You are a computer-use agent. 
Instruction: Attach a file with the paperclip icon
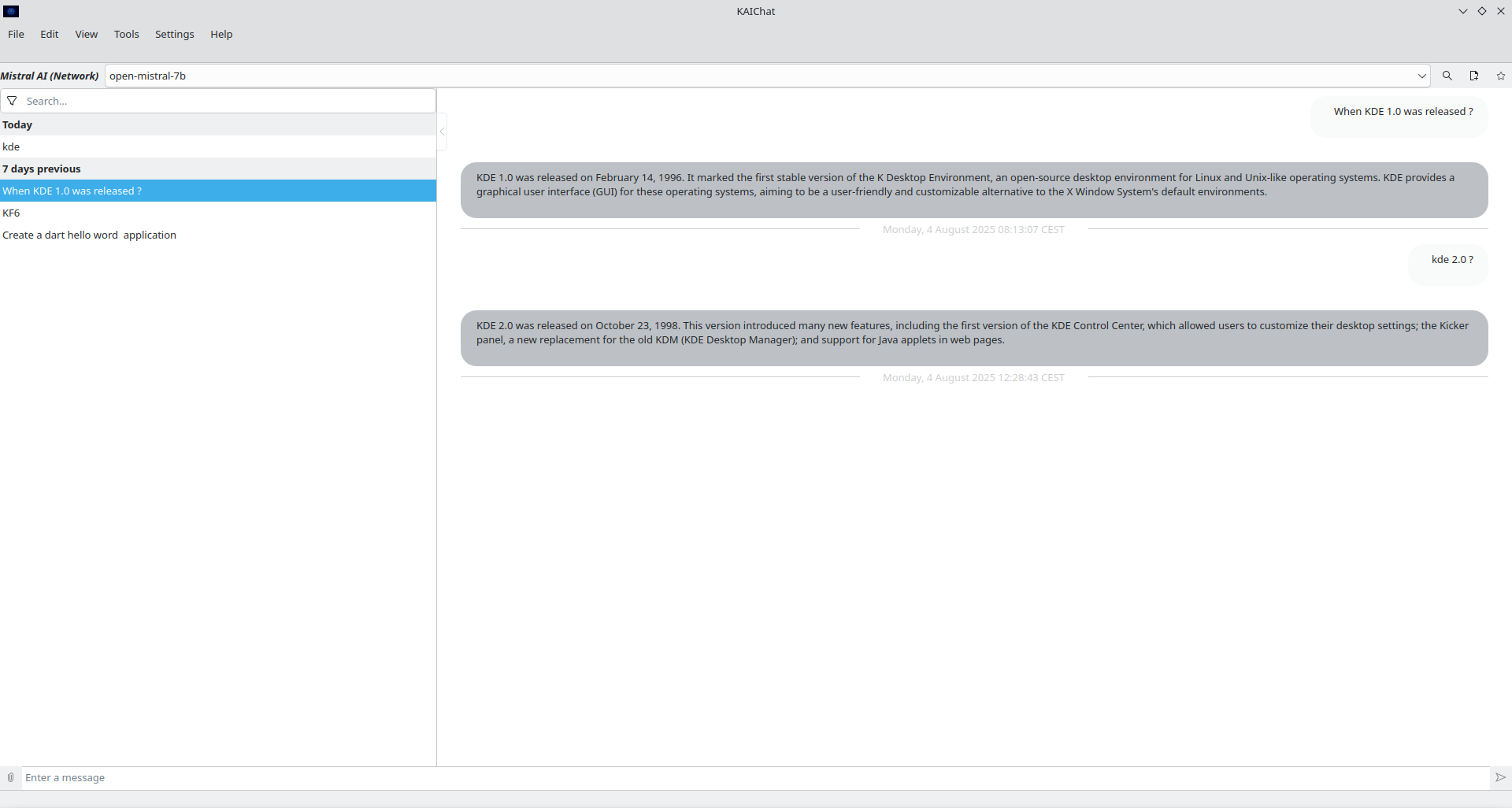(10, 777)
